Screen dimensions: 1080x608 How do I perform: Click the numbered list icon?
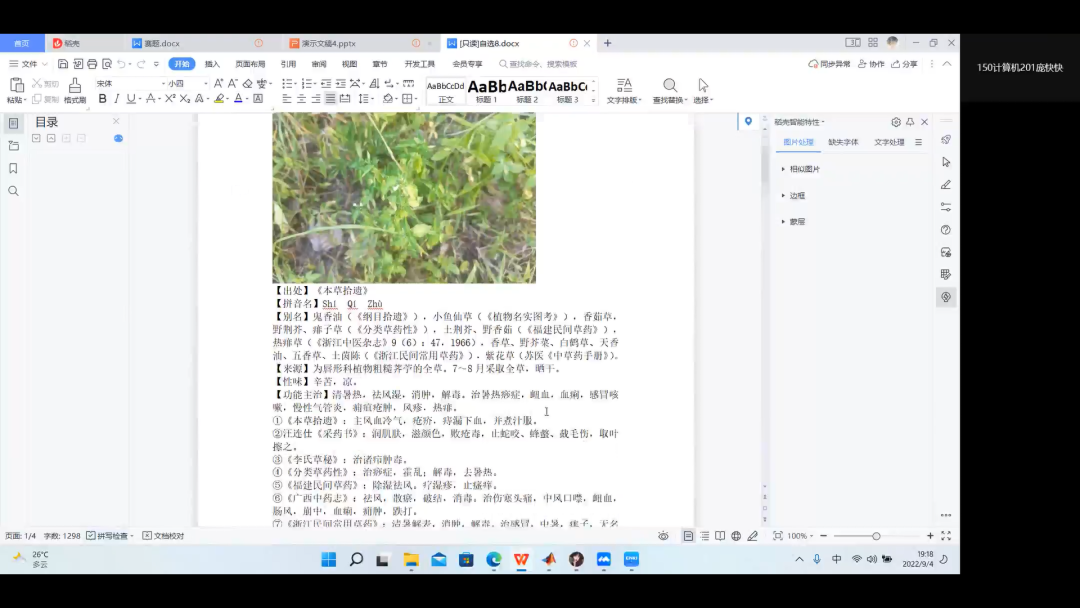coord(307,83)
